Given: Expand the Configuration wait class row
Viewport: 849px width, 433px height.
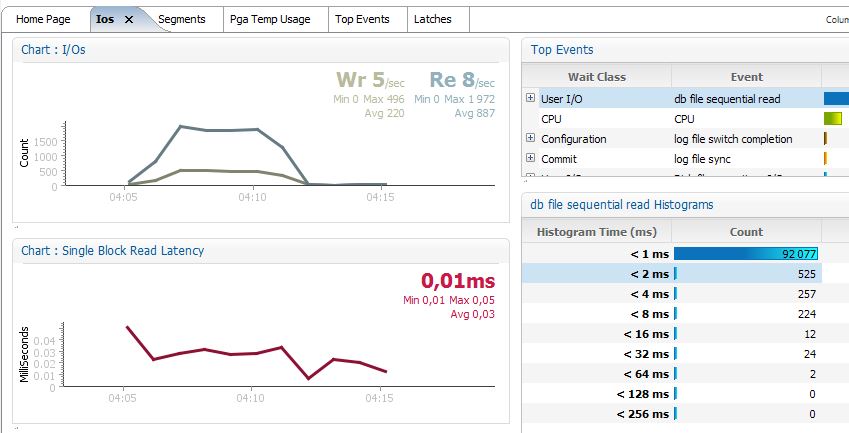Looking at the screenshot, I should click(x=530, y=138).
